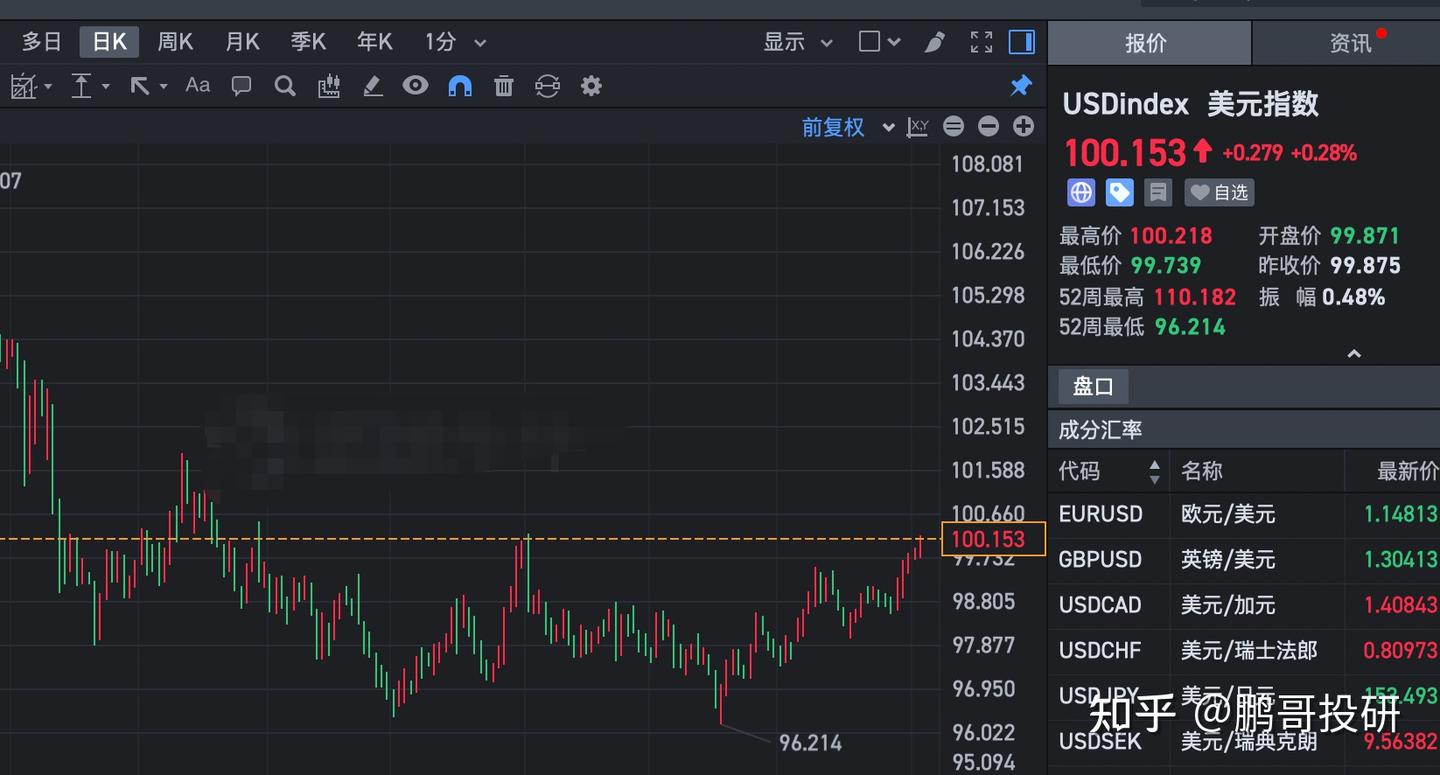Open the chart settings gear
Image resolution: width=1440 pixels, height=775 pixels.
point(590,85)
